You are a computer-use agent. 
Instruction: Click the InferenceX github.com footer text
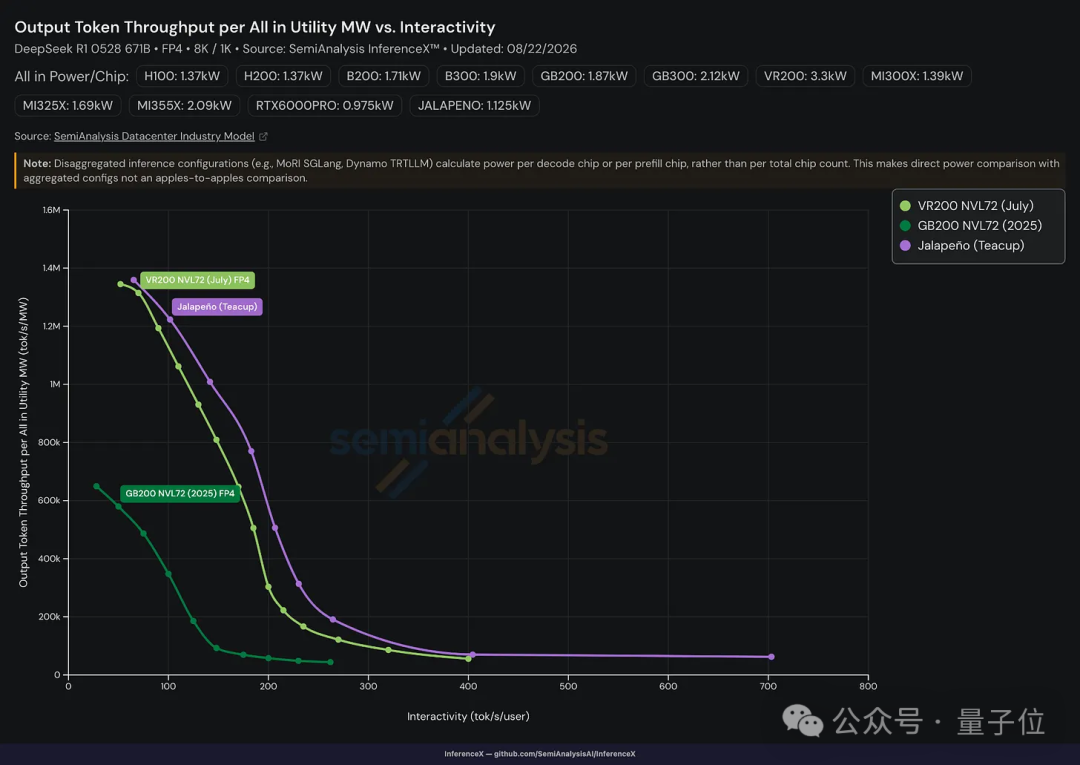point(540,754)
